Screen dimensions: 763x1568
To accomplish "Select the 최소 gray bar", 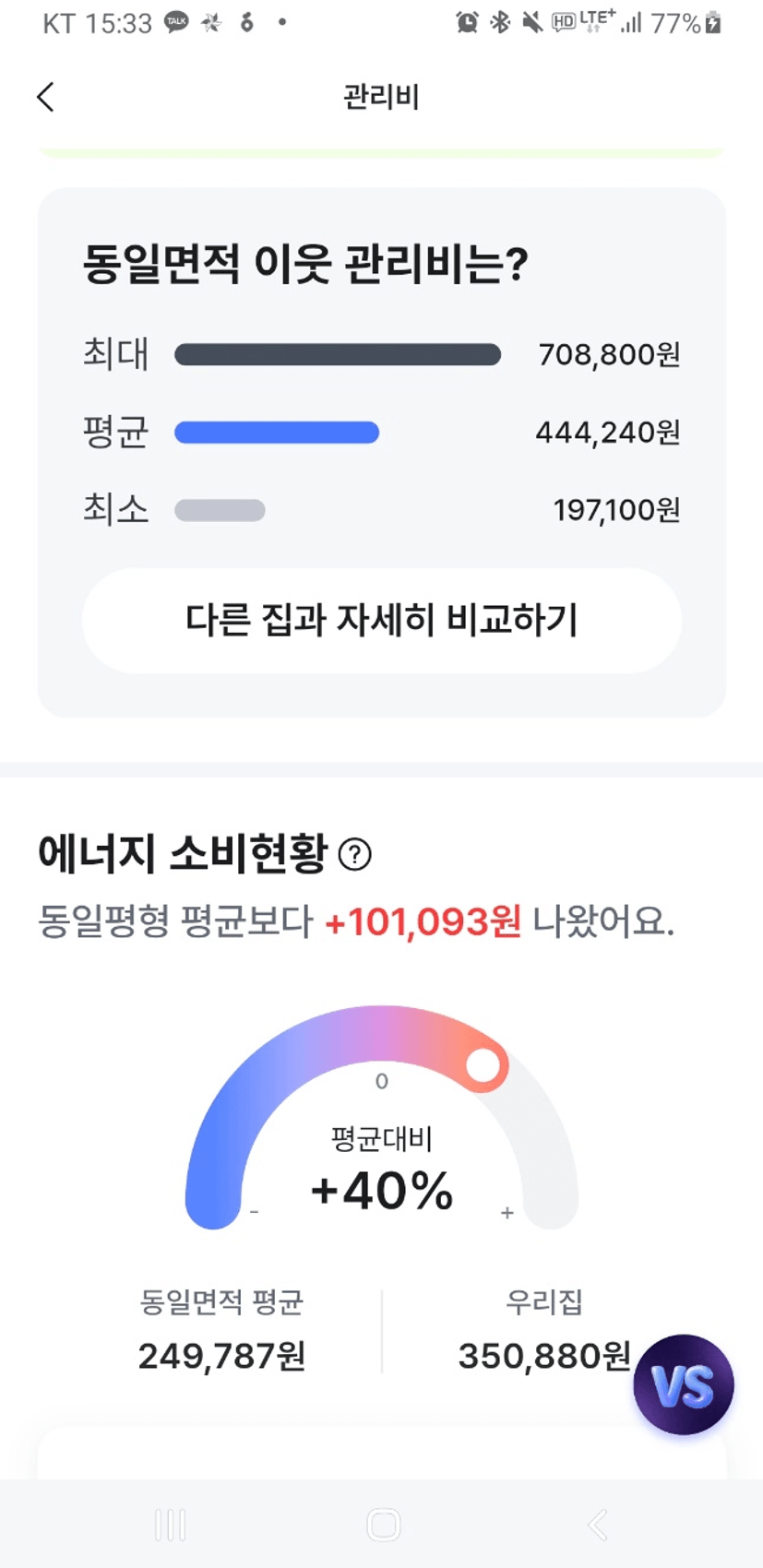I will pyautogui.click(x=220, y=510).
